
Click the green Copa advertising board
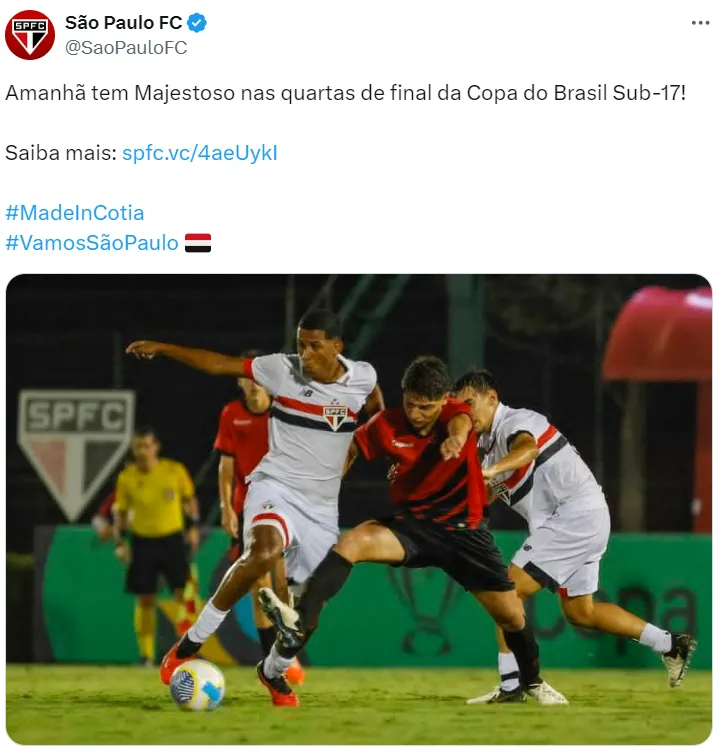pos(380,597)
